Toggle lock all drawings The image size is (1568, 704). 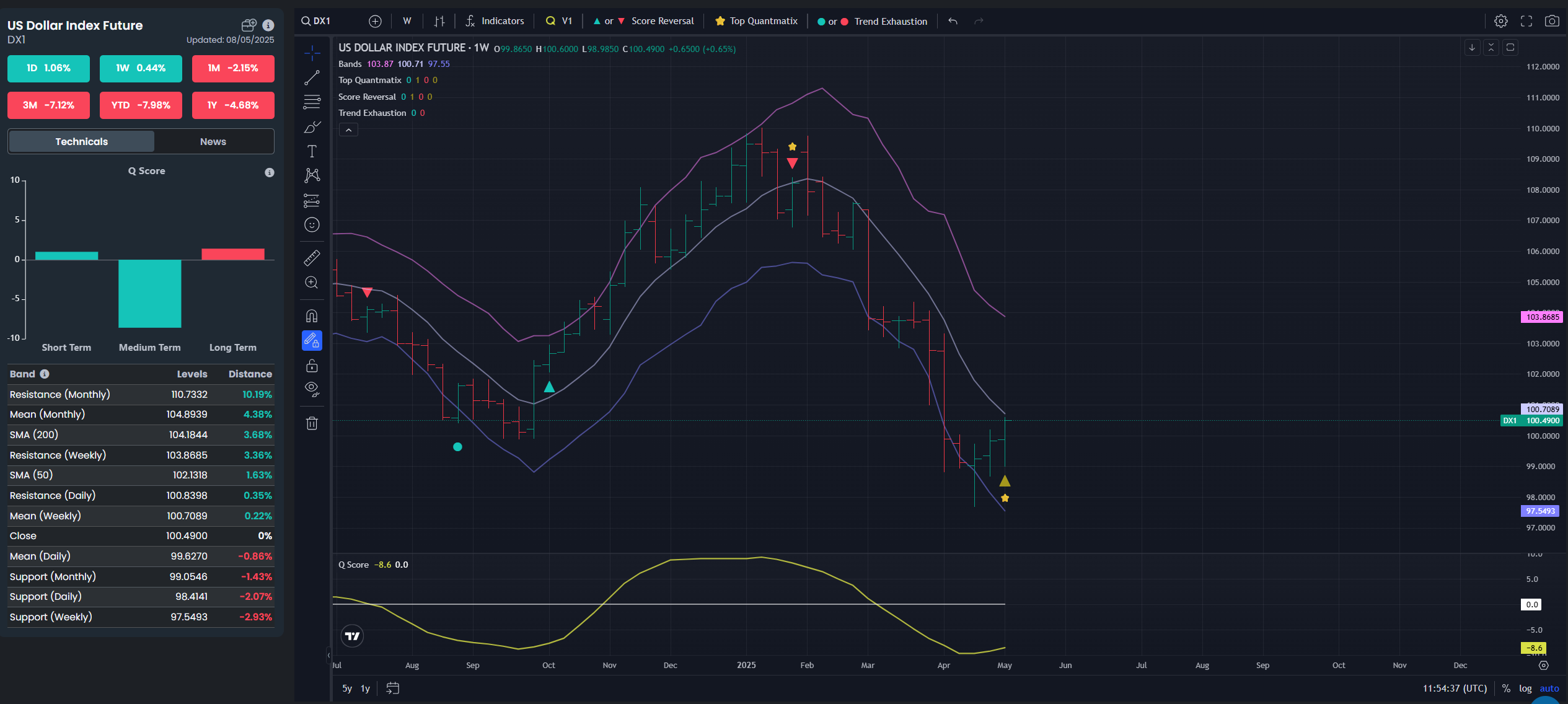(312, 366)
